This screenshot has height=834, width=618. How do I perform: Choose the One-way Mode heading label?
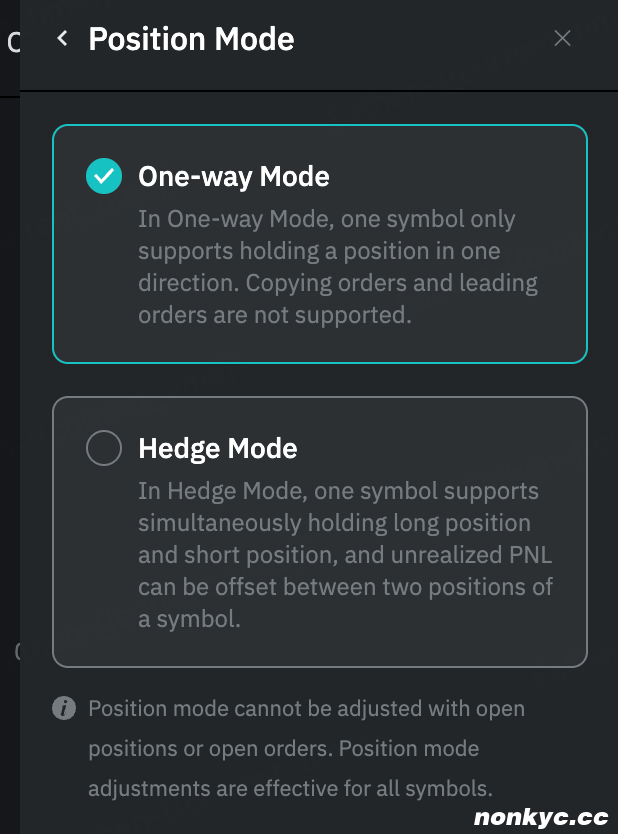point(233,177)
